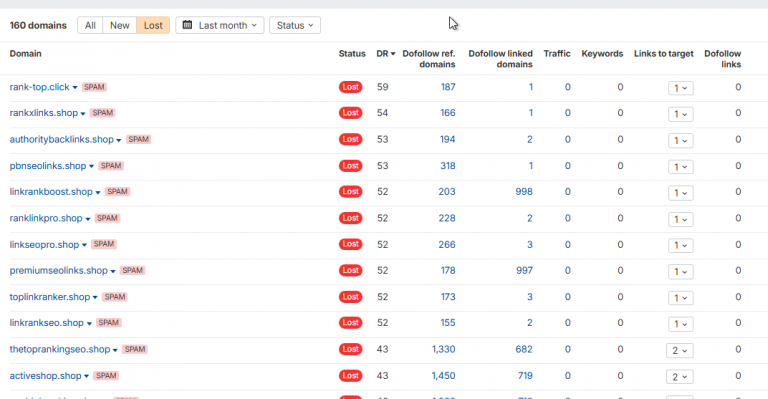Open the linkrankseo.shop domain link
Viewport: 768px width, 399px height.
[47, 323]
